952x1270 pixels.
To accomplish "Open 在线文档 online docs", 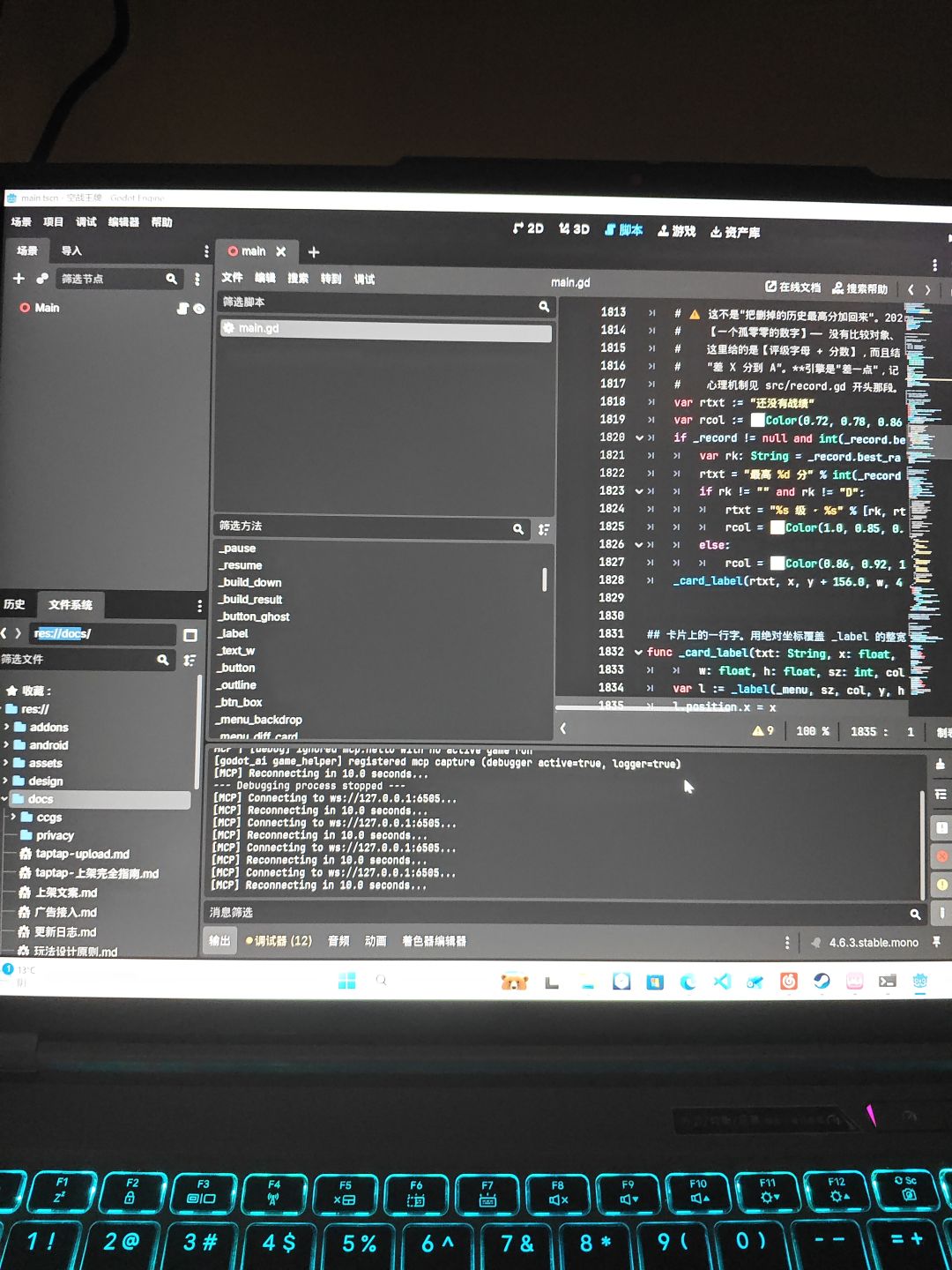I will pos(792,288).
